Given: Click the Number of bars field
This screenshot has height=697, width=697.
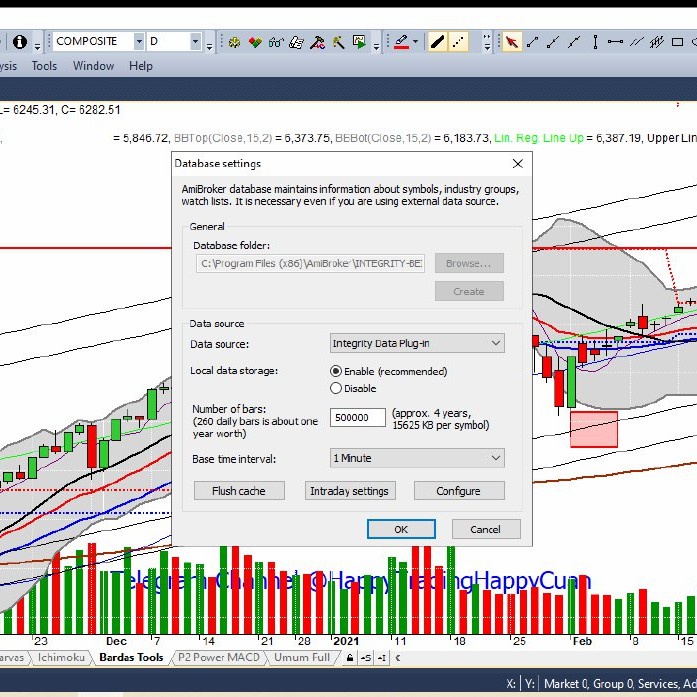Looking at the screenshot, I should (x=357, y=417).
